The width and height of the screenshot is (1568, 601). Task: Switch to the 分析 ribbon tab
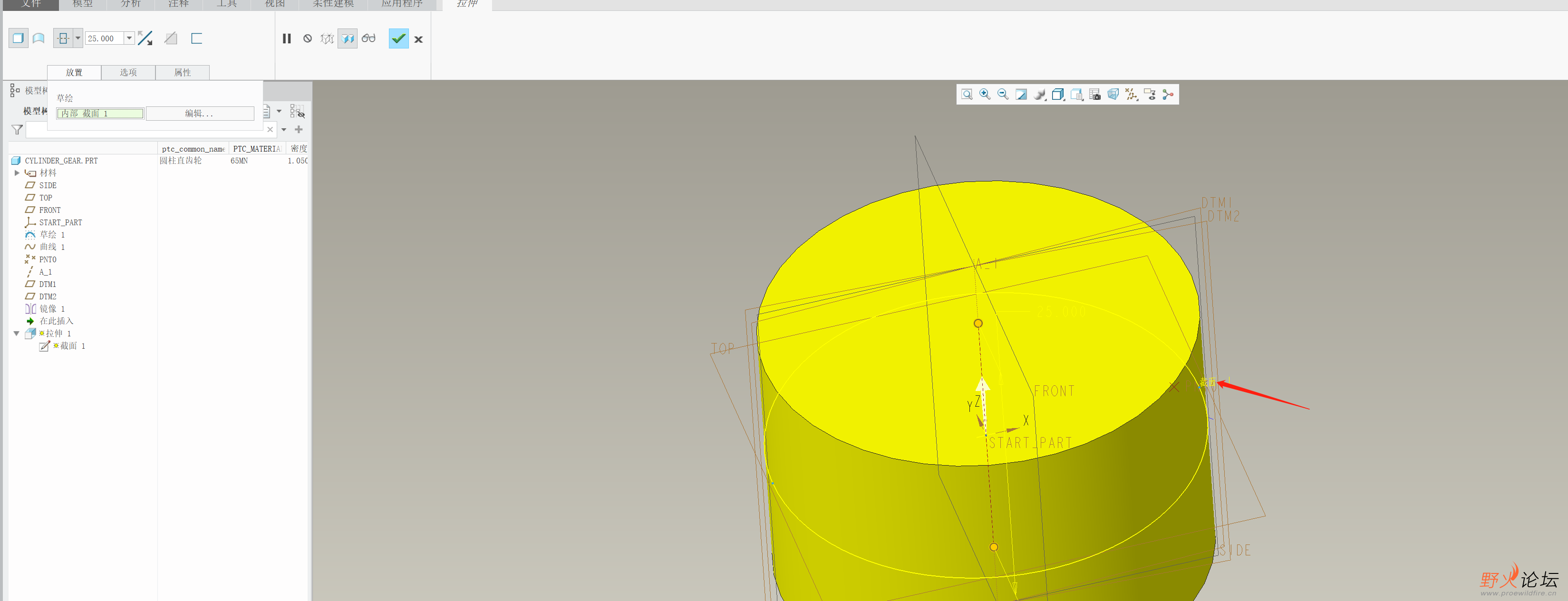(130, 4)
